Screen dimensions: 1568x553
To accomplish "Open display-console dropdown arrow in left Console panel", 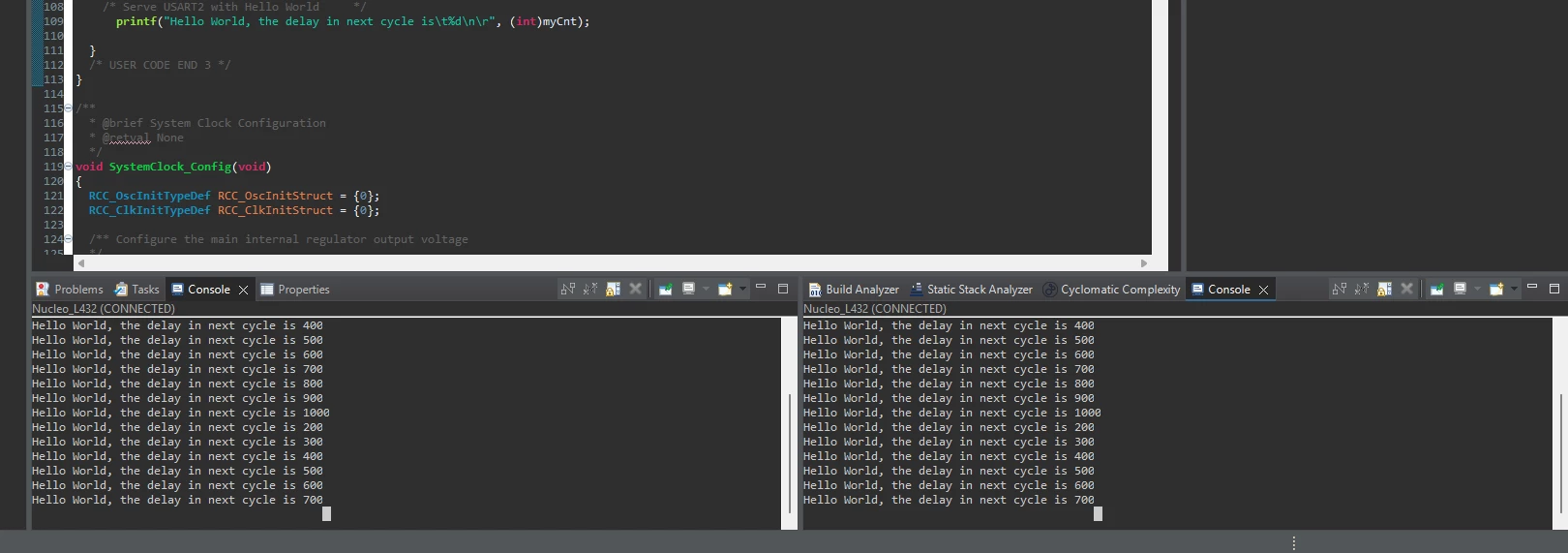I will pyautogui.click(x=706, y=289).
